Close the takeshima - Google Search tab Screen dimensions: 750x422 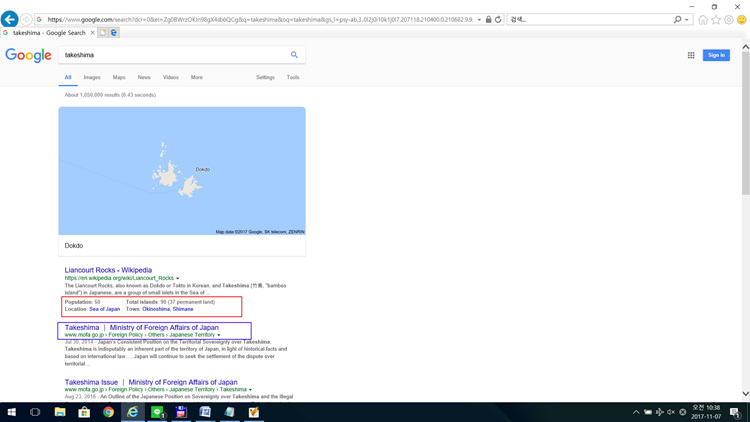92,33
